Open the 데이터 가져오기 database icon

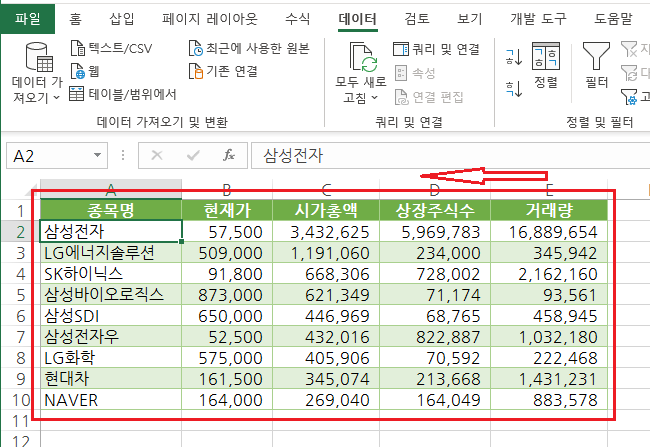39,57
